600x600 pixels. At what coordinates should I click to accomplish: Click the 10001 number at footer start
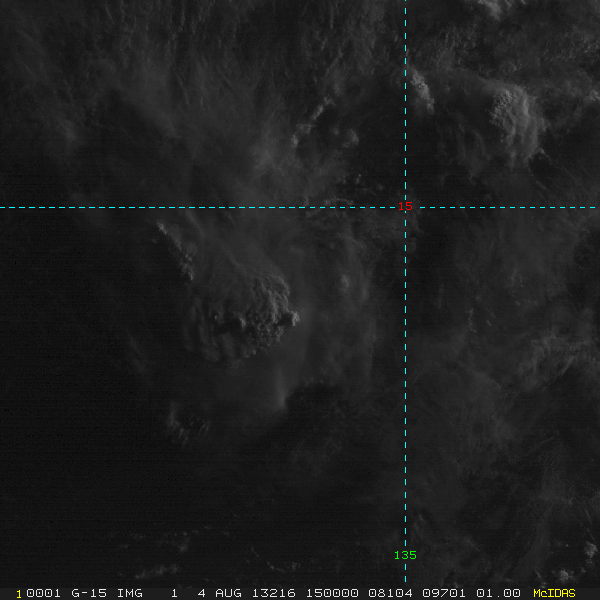tap(38, 593)
